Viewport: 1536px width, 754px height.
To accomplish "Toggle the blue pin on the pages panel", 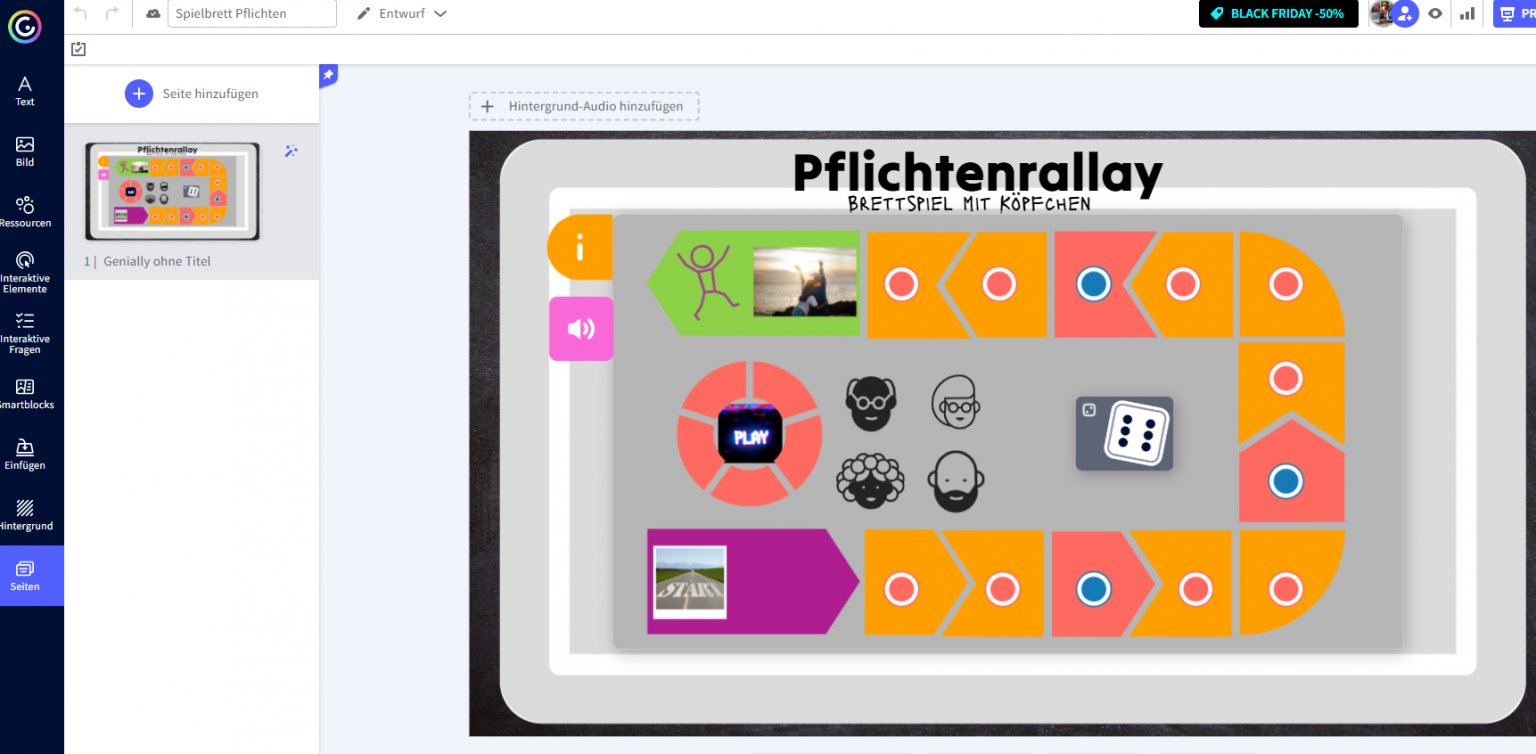I will click(x=328, y=74).
